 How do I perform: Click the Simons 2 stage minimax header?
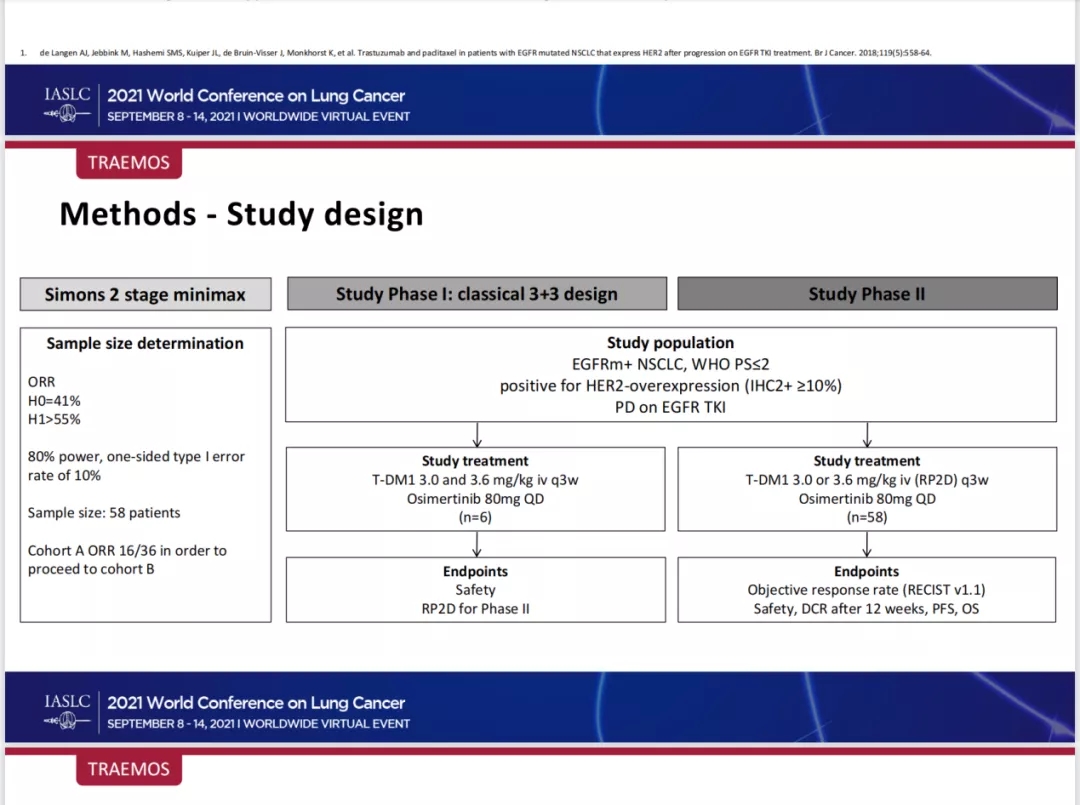[145, 295]
